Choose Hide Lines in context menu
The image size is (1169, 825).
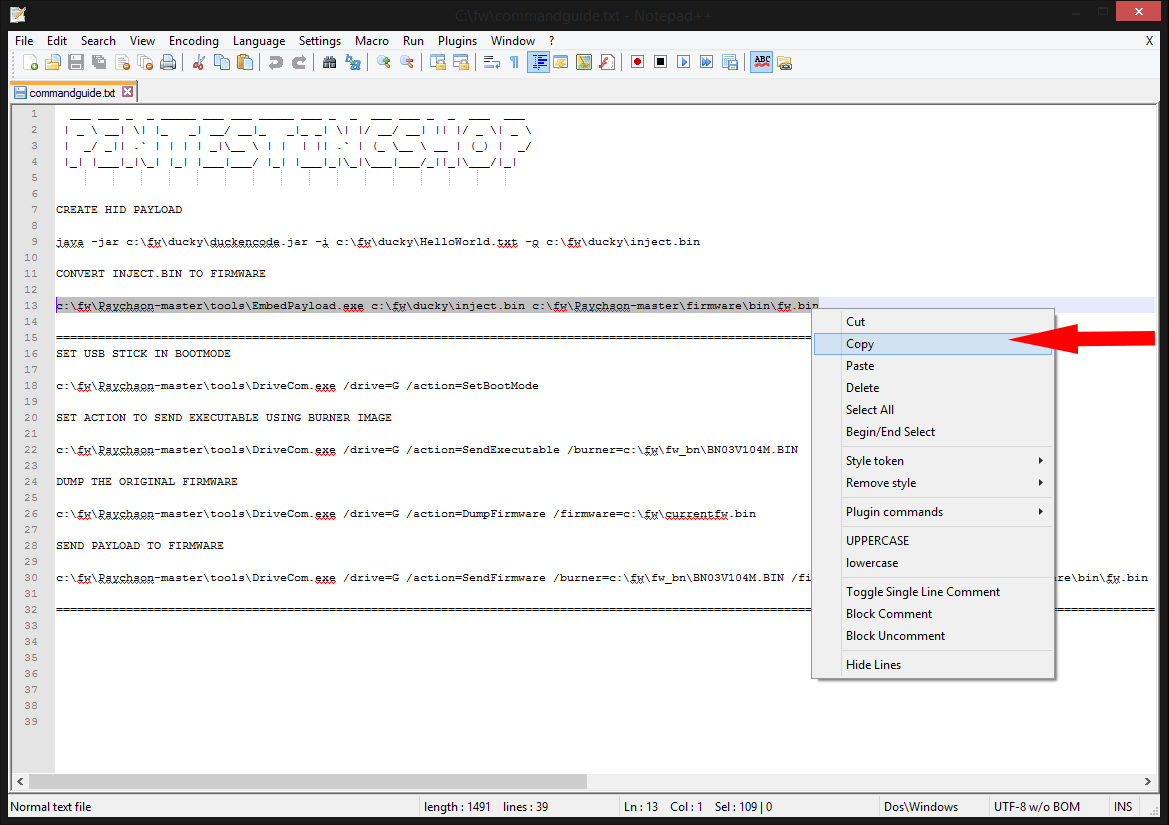pos(933,665)
